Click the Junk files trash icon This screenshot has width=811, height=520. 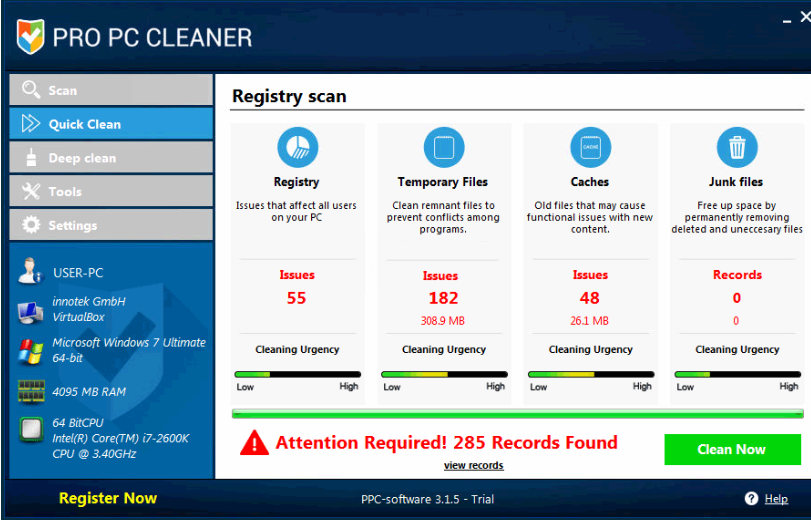pos(737,147)
